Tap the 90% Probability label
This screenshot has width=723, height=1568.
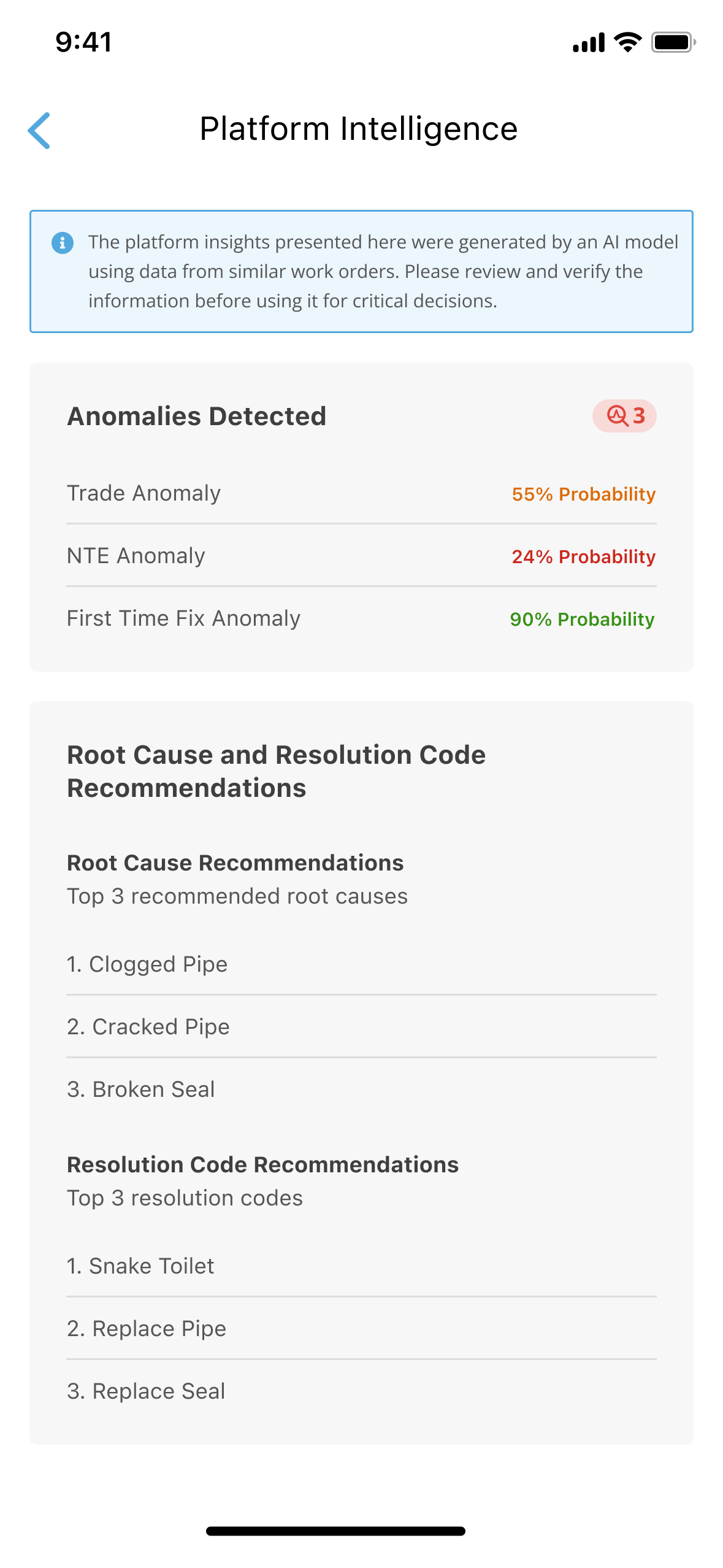point(582,619)
